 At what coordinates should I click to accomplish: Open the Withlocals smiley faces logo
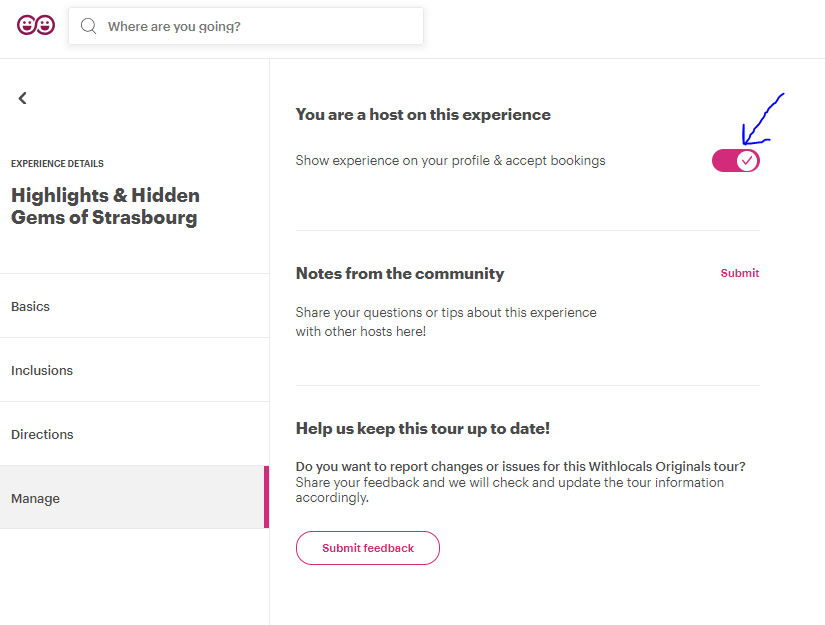(x=36, y=25)
